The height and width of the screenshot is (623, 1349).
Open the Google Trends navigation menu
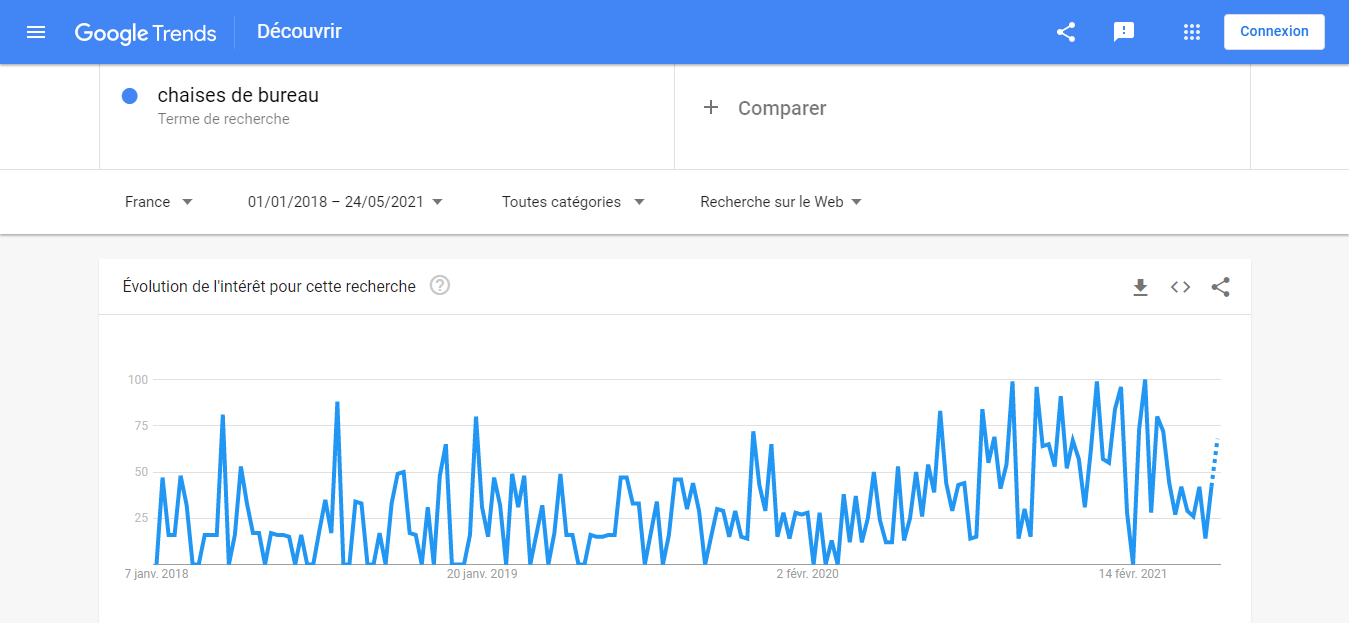click(36, 31)
